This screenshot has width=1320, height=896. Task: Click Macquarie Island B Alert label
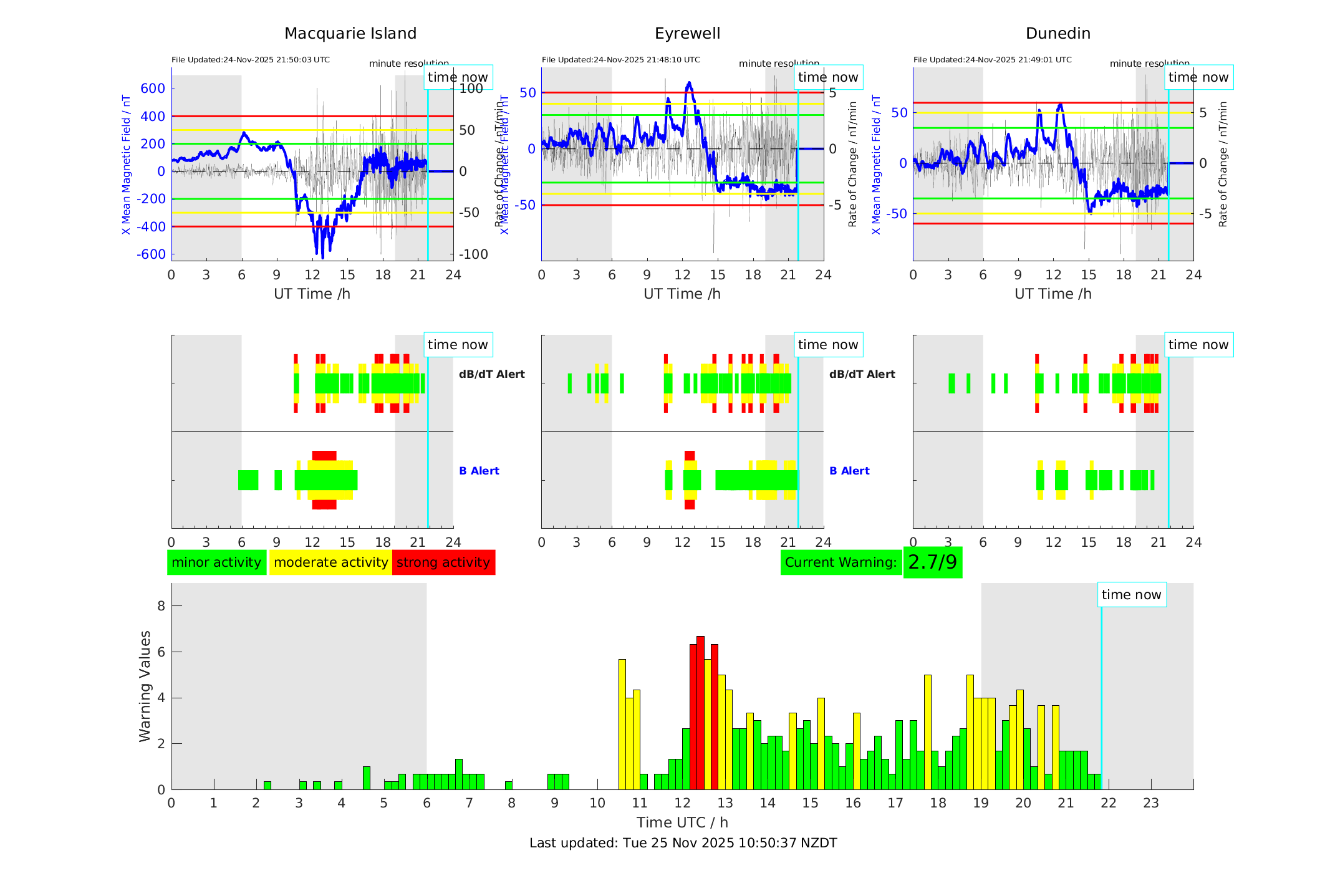point(479,471)
